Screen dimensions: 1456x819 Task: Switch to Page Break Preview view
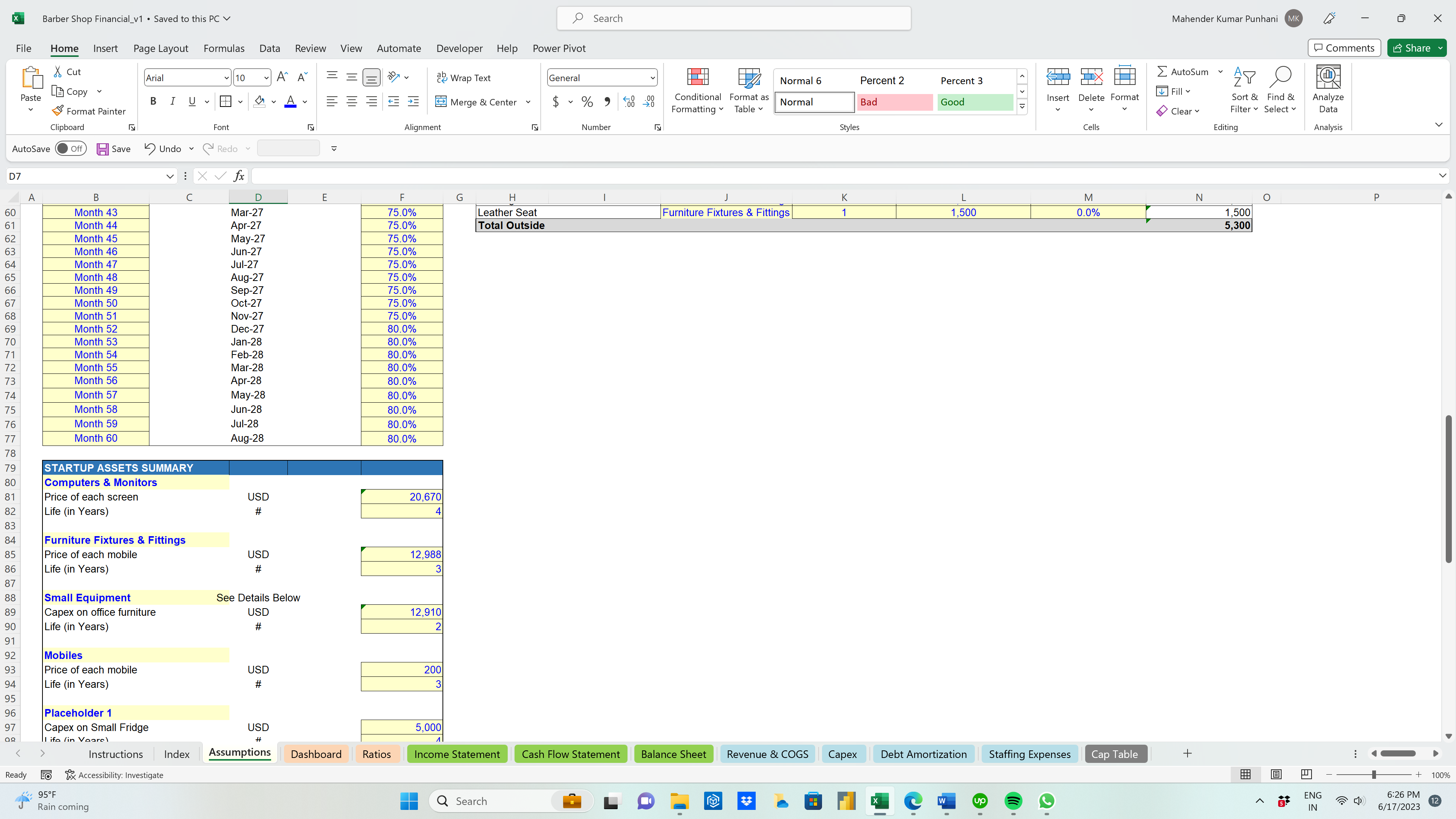tap(1306, 774)
